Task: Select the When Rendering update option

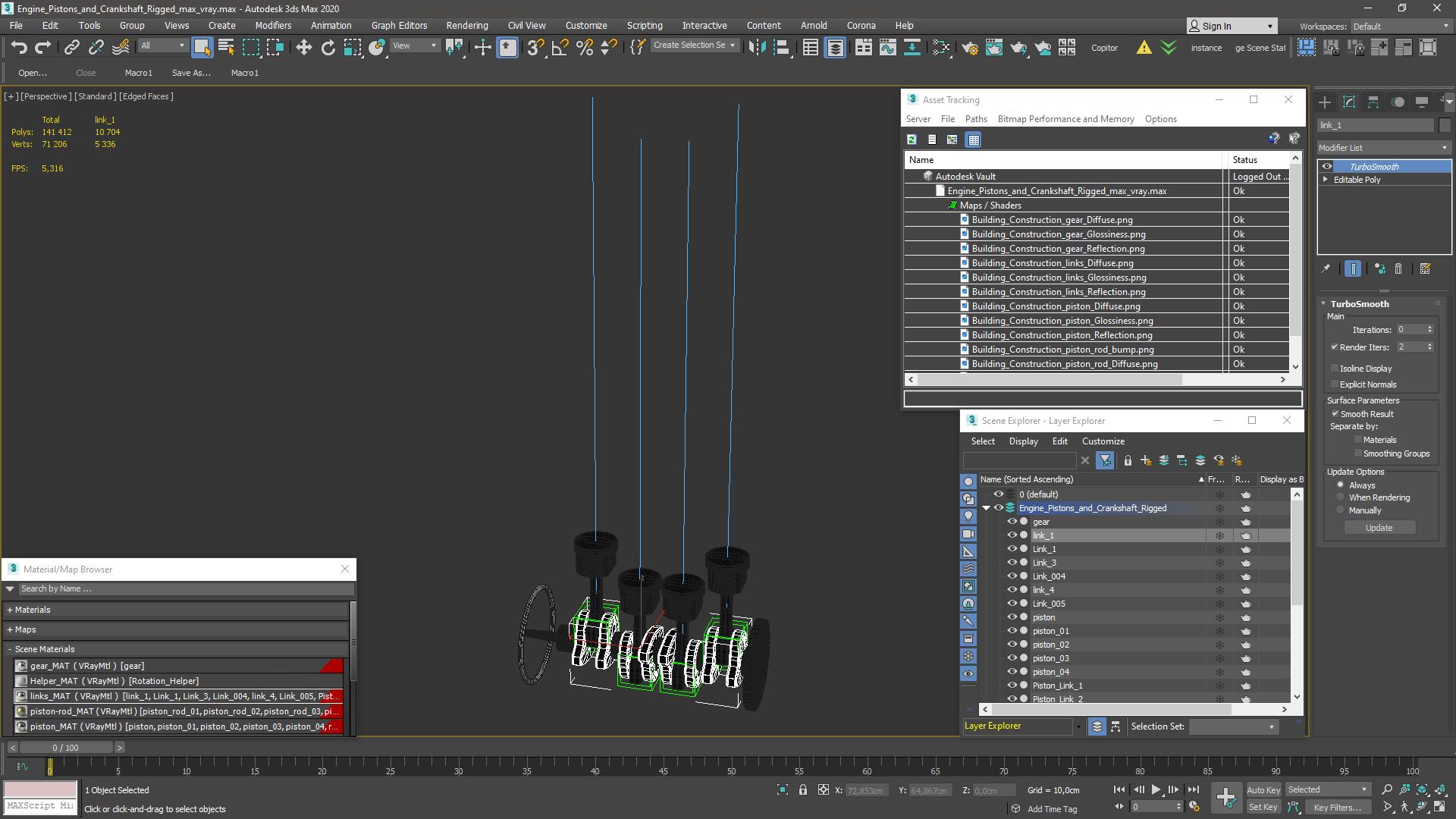Action: tap(1341, 497)
